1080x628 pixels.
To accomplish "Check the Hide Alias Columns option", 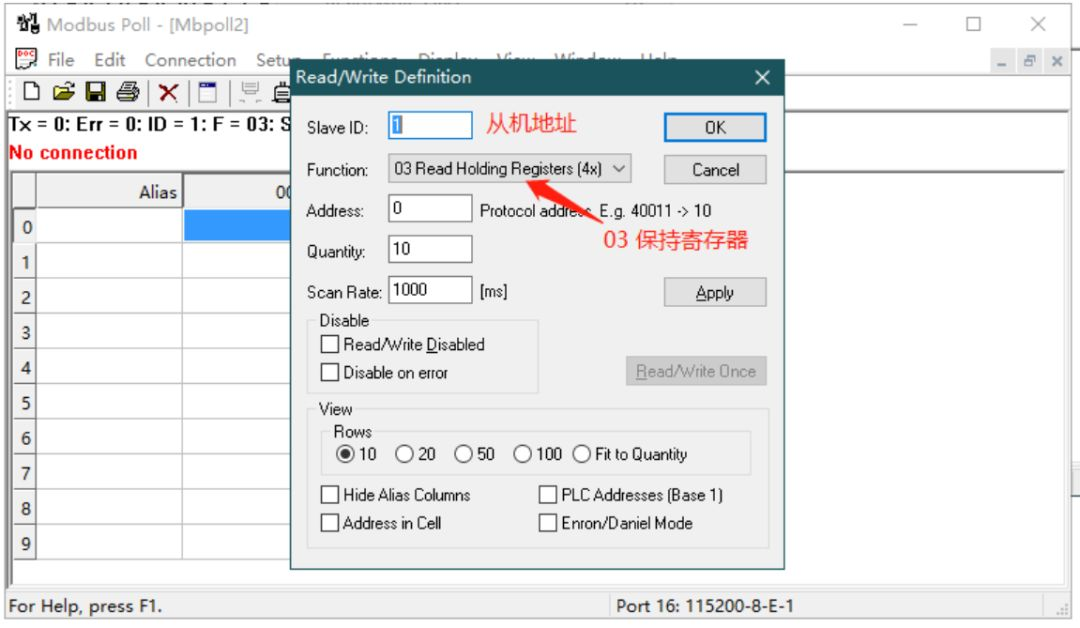I will pyautogui.click(x=330, y=494).
